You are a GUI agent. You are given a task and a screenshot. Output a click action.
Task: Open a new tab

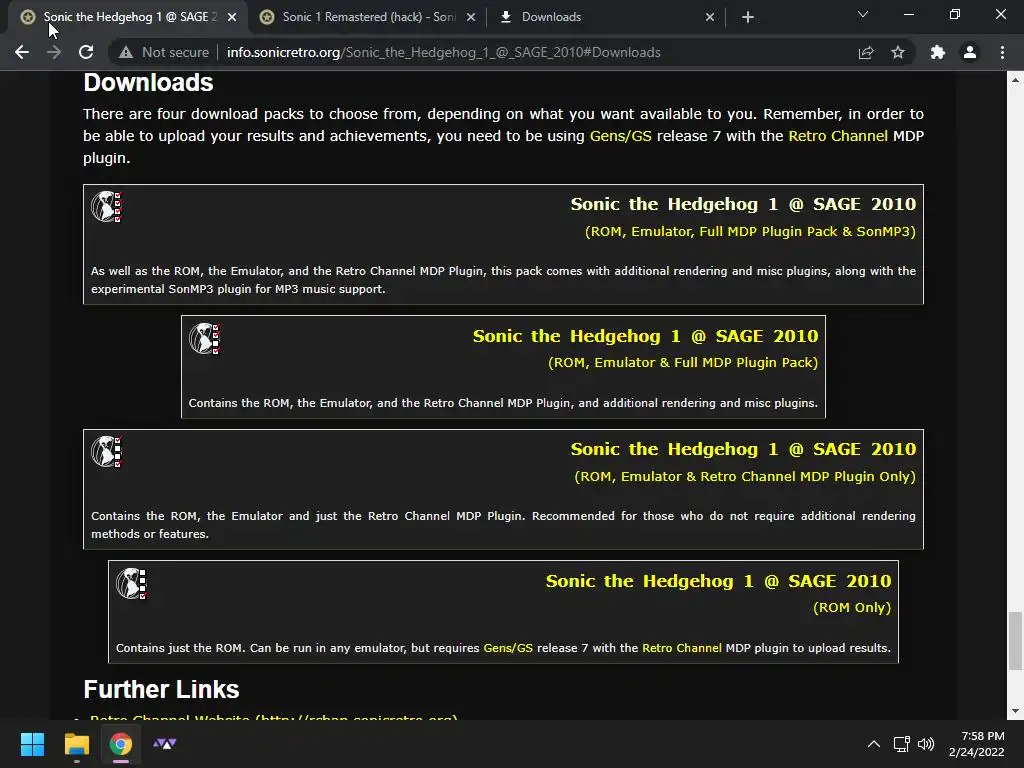pyautogui.click(x=748, y=17)
